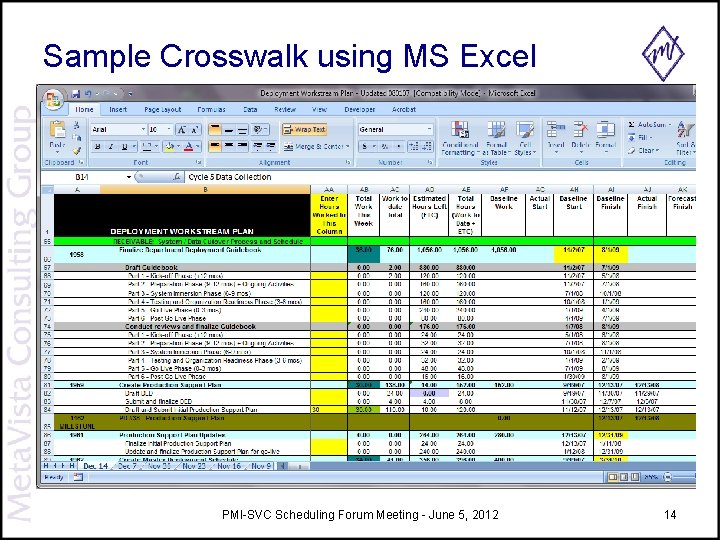
Task: Click the Fill button in Editing group
Action: pos(640,137)
